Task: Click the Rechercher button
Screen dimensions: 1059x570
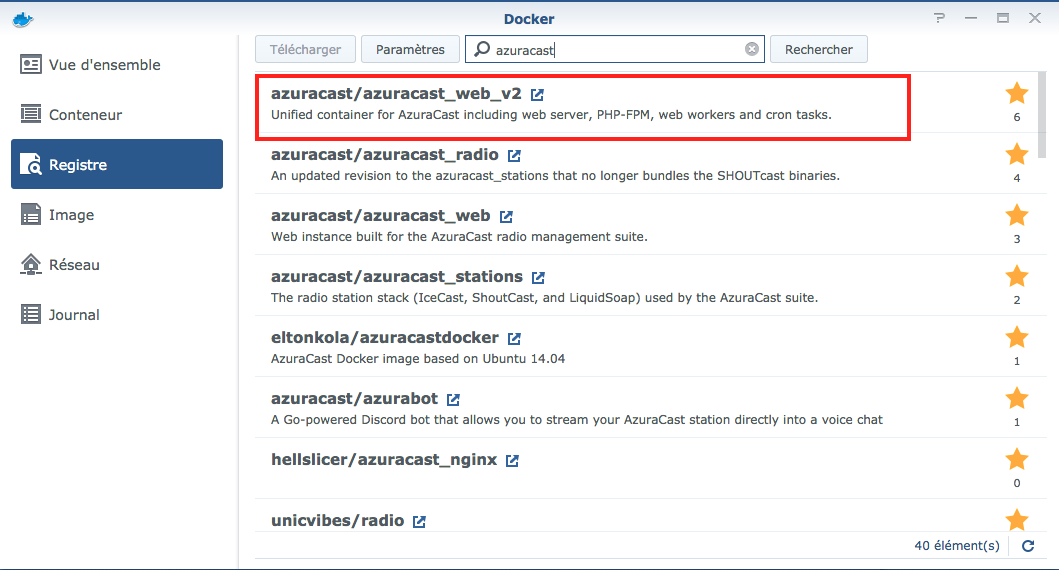Action: click(x=819, y=49)
